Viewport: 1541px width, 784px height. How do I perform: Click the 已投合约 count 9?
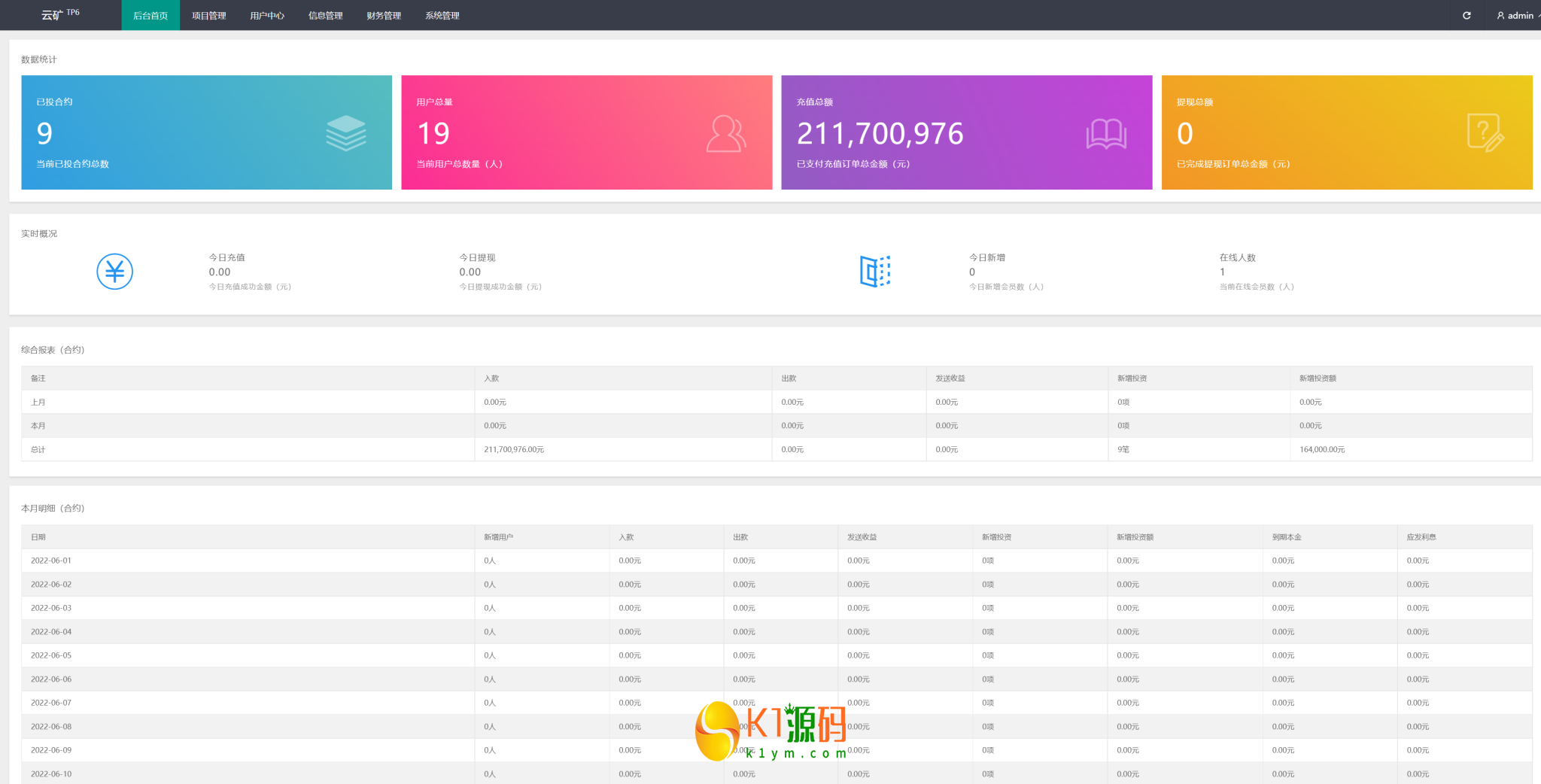coord(44,134)
